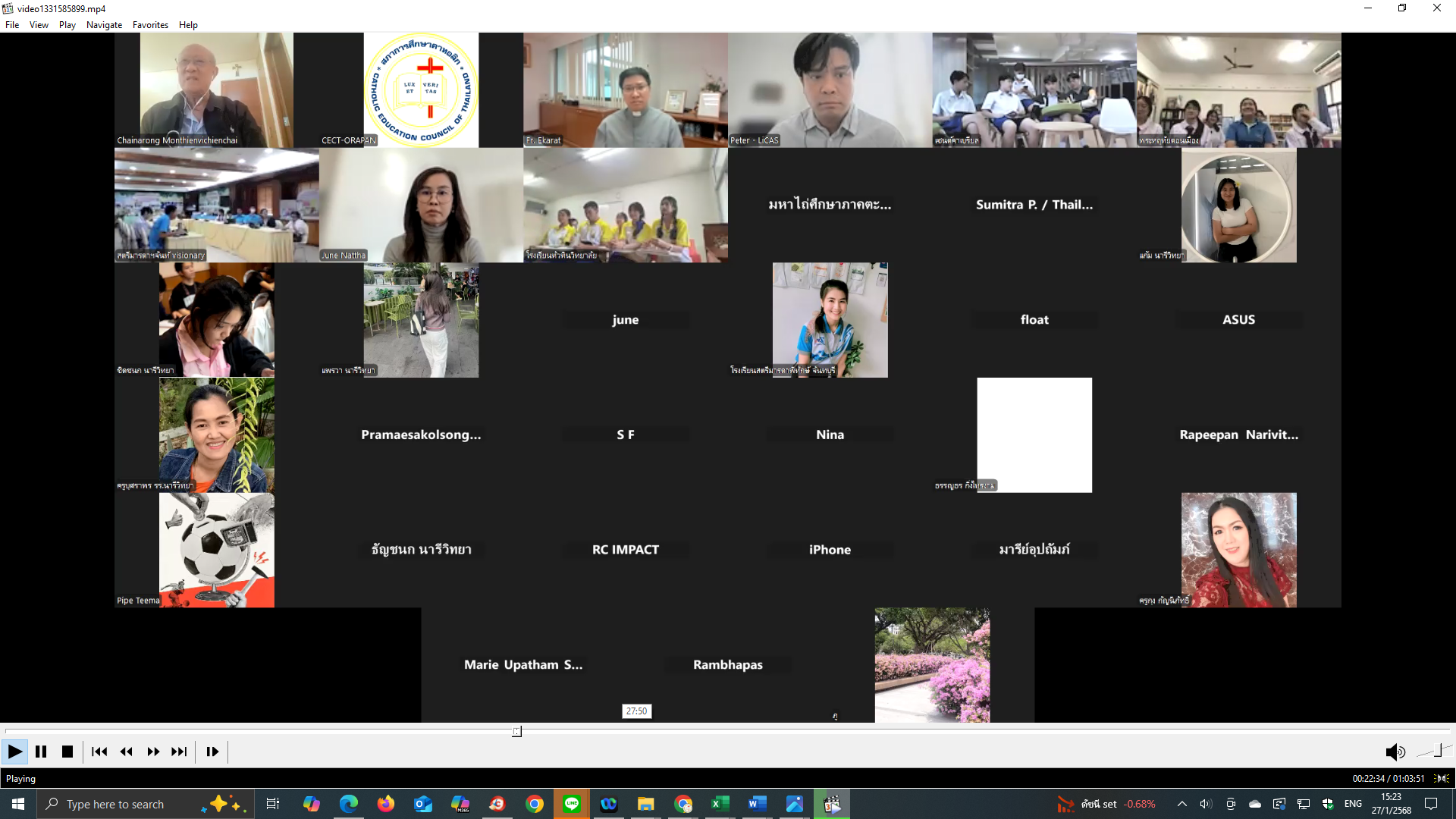The image size is (1456, 819).
Task: Switch ENG input language indicator
Action: pos(1353,804)
